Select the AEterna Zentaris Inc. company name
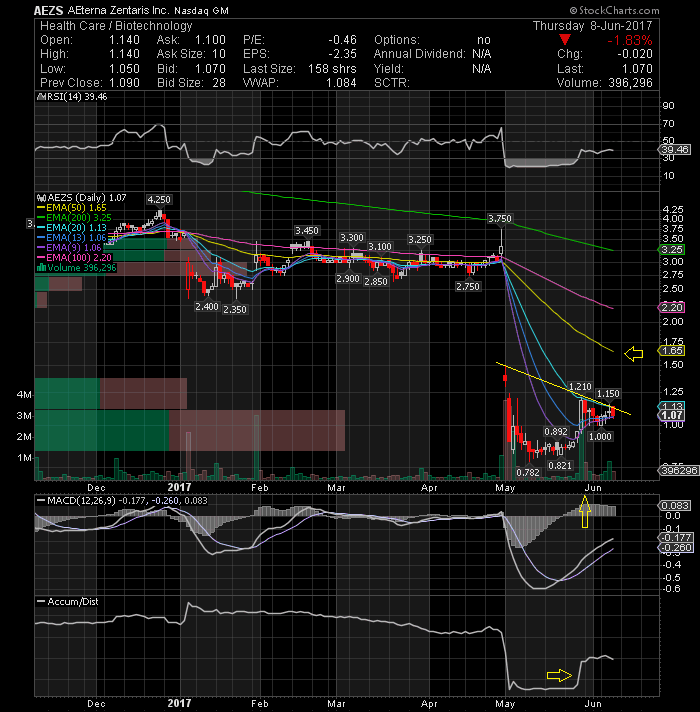 click(x=118, y=10)
